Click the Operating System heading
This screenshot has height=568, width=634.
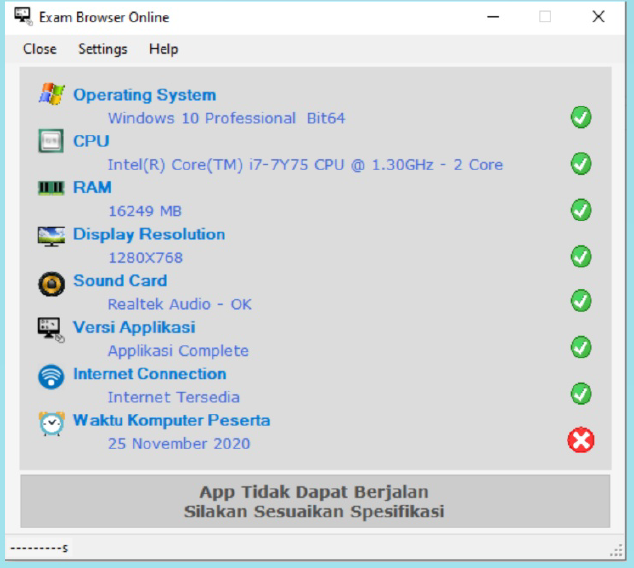click(144, 95)
